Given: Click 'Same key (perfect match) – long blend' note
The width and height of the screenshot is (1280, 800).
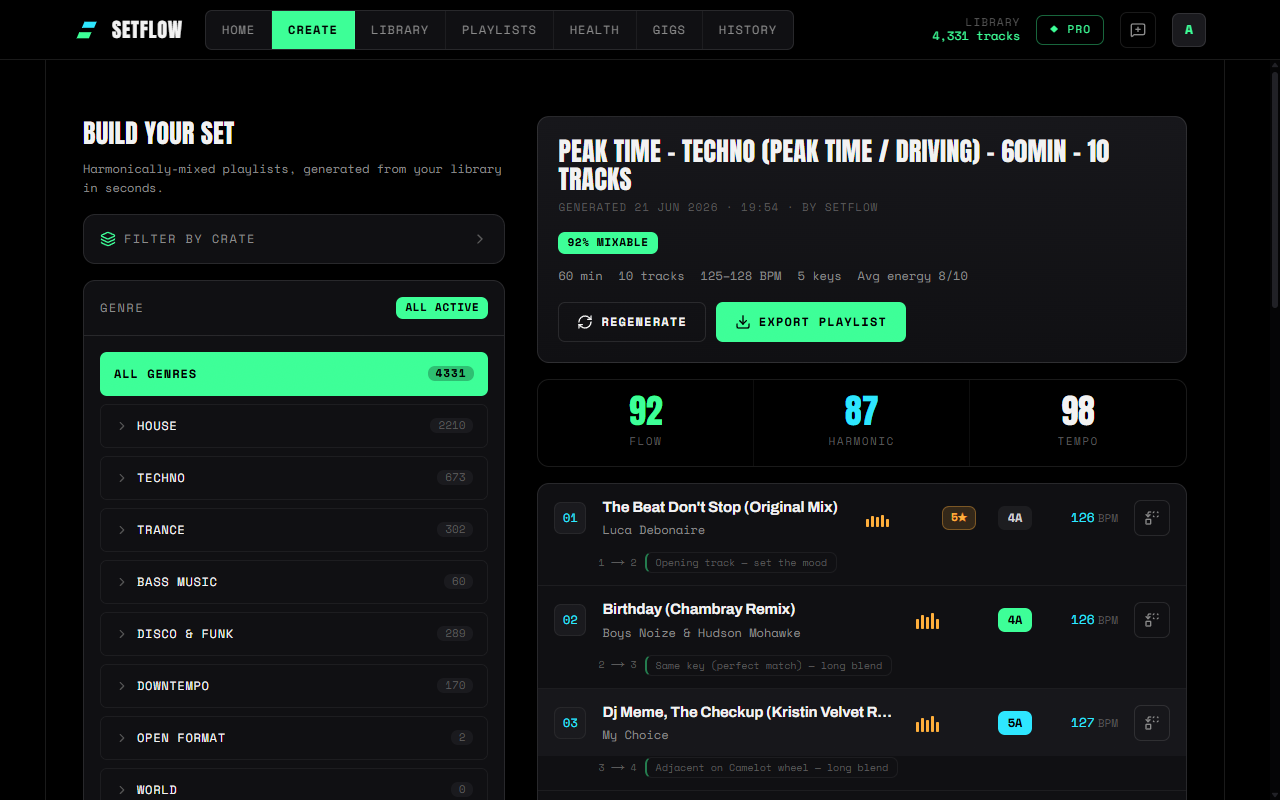Looking at the screenshot, I should [x=769, y=665].
